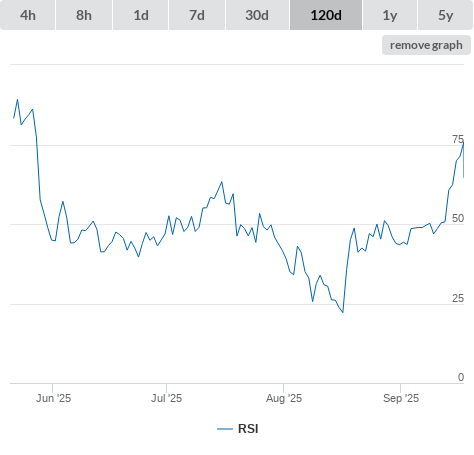Open the 5y time range

click(446, 15)
